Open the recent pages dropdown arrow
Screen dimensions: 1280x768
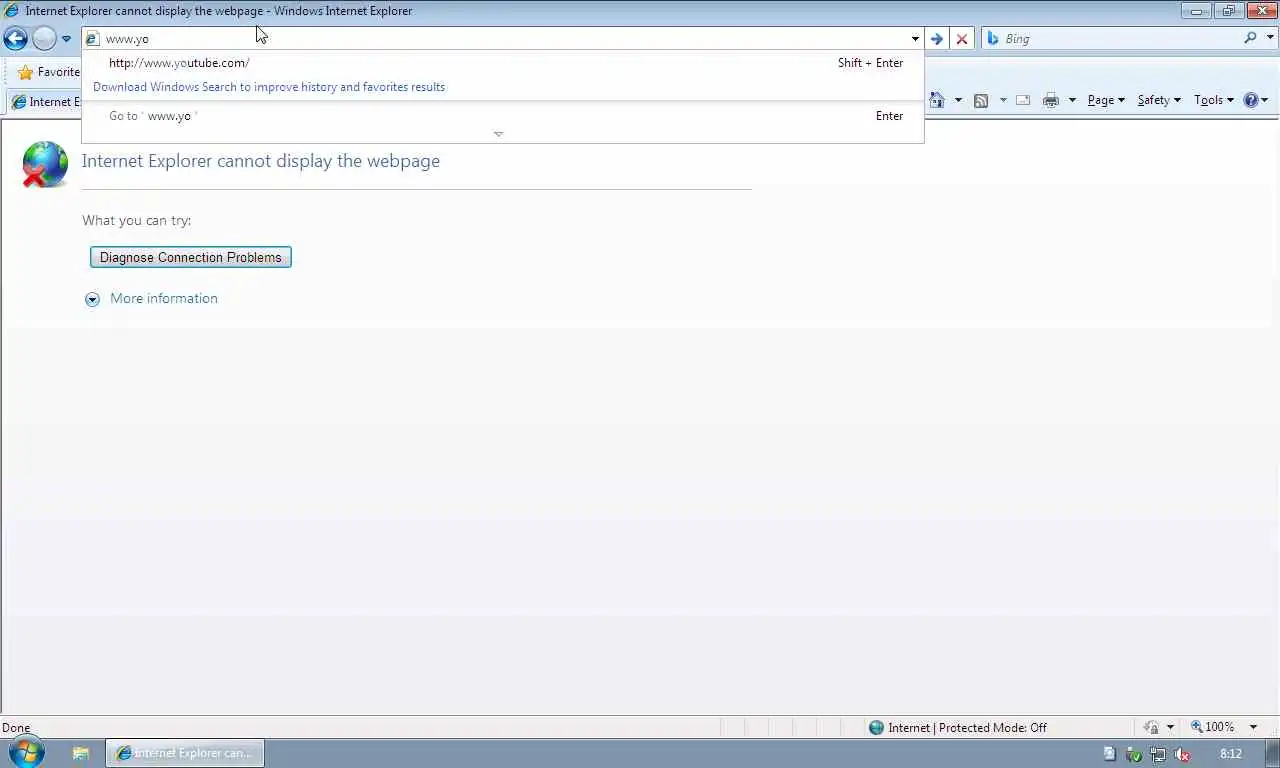coord(66,39)
